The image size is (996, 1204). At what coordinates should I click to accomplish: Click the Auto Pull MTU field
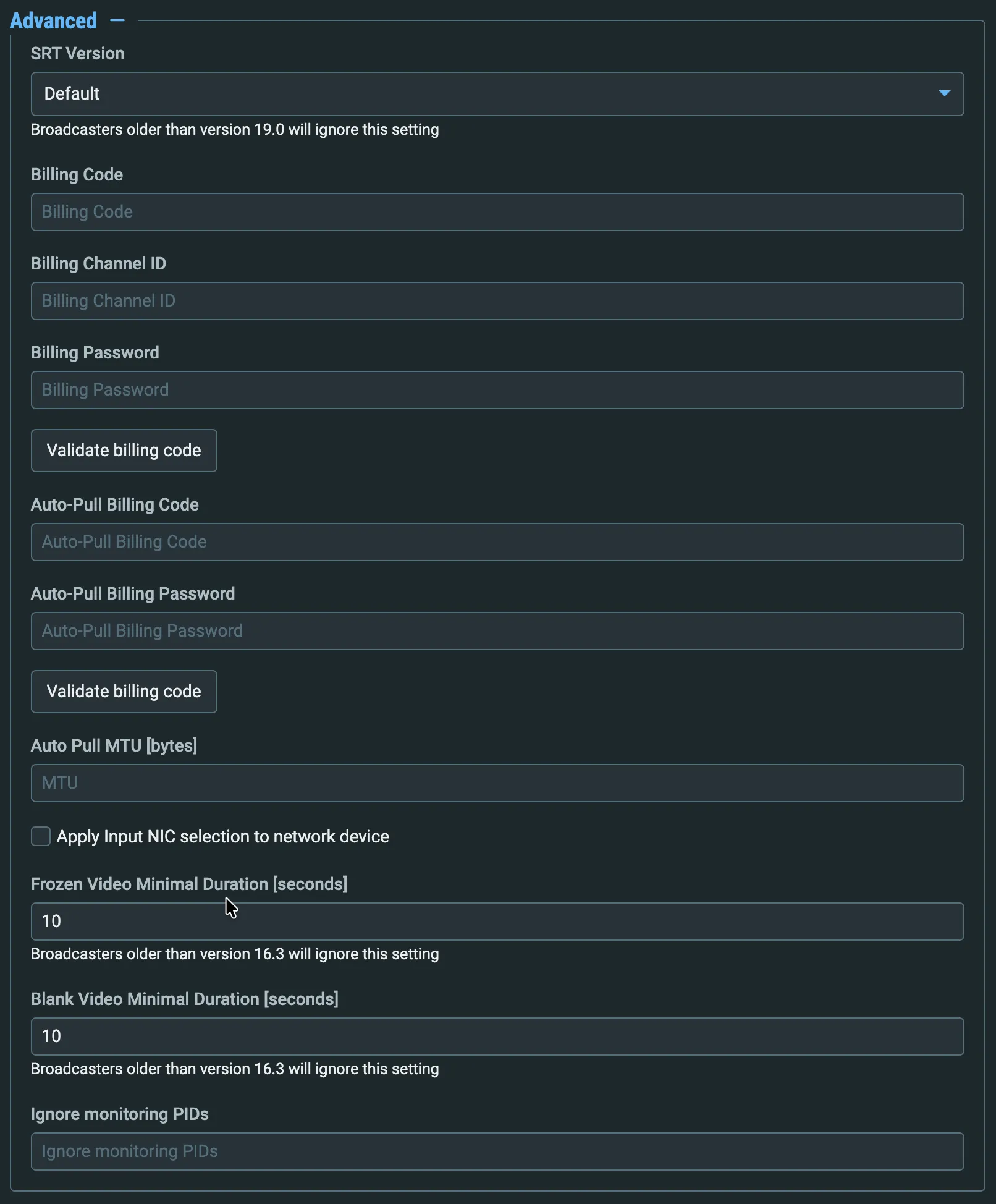[x=497, y=783]
